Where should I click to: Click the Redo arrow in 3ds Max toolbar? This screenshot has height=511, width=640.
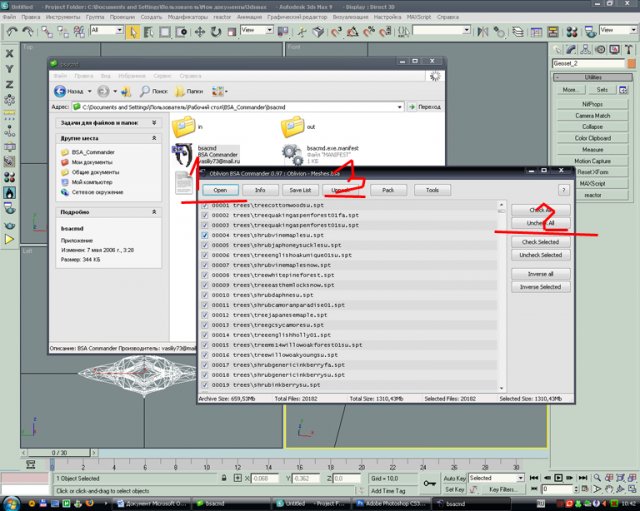pyautogui.click(x=28, y=31)
